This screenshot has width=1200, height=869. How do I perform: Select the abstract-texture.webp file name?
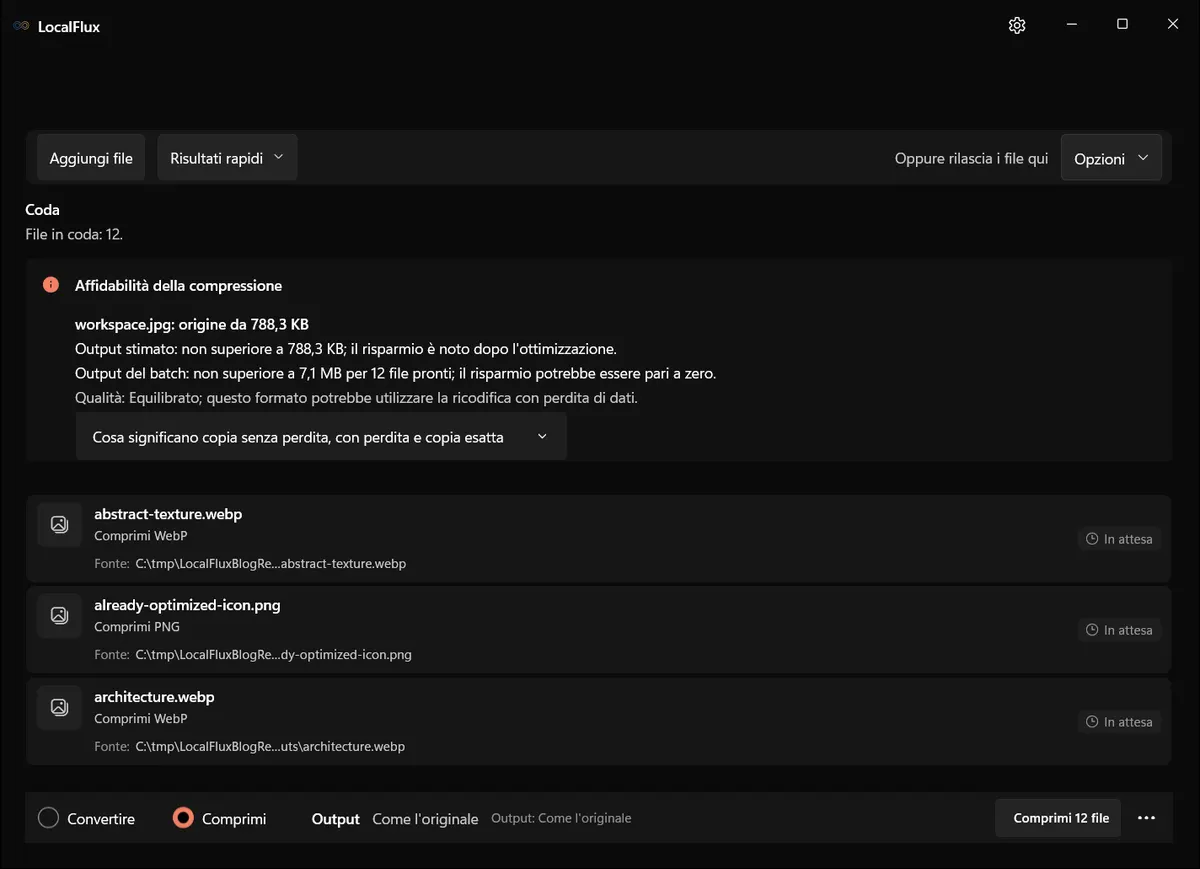168,514
